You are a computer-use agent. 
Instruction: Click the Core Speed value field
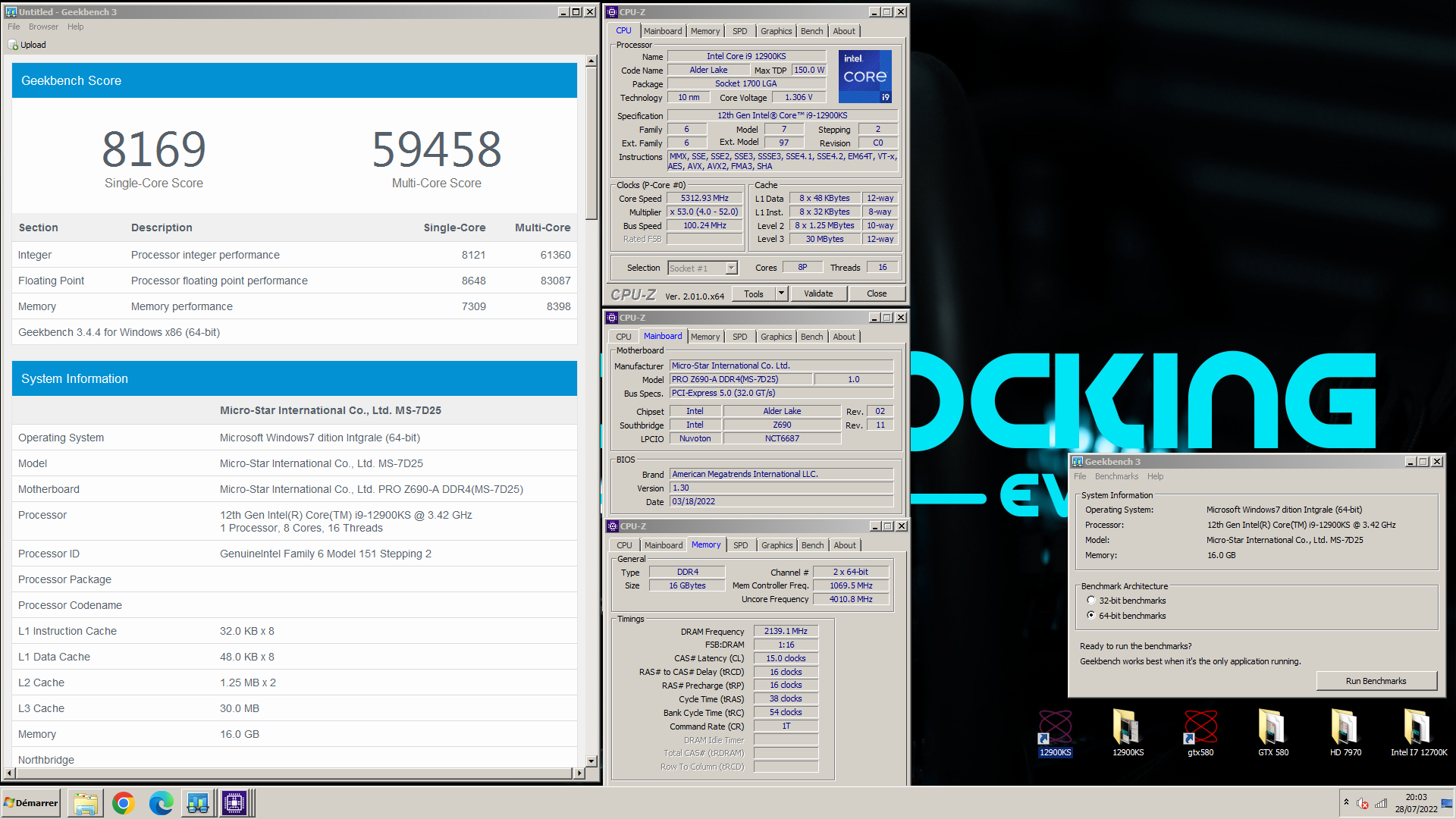coord(704,199)
